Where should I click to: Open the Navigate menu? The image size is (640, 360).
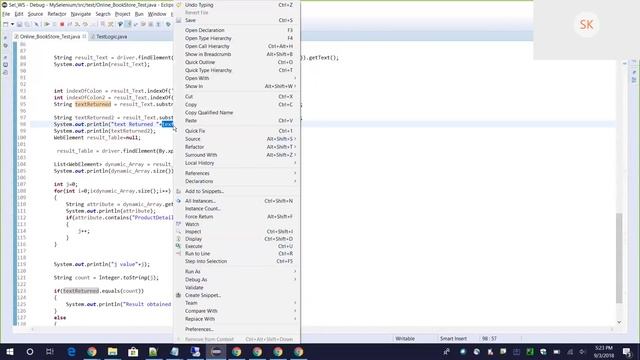coord(81,14)
